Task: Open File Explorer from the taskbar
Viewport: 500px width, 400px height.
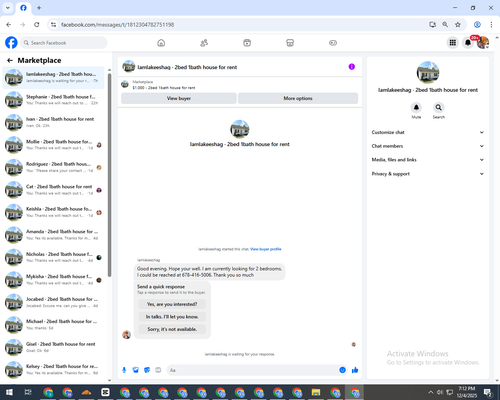Action: (x=316, y=392)
